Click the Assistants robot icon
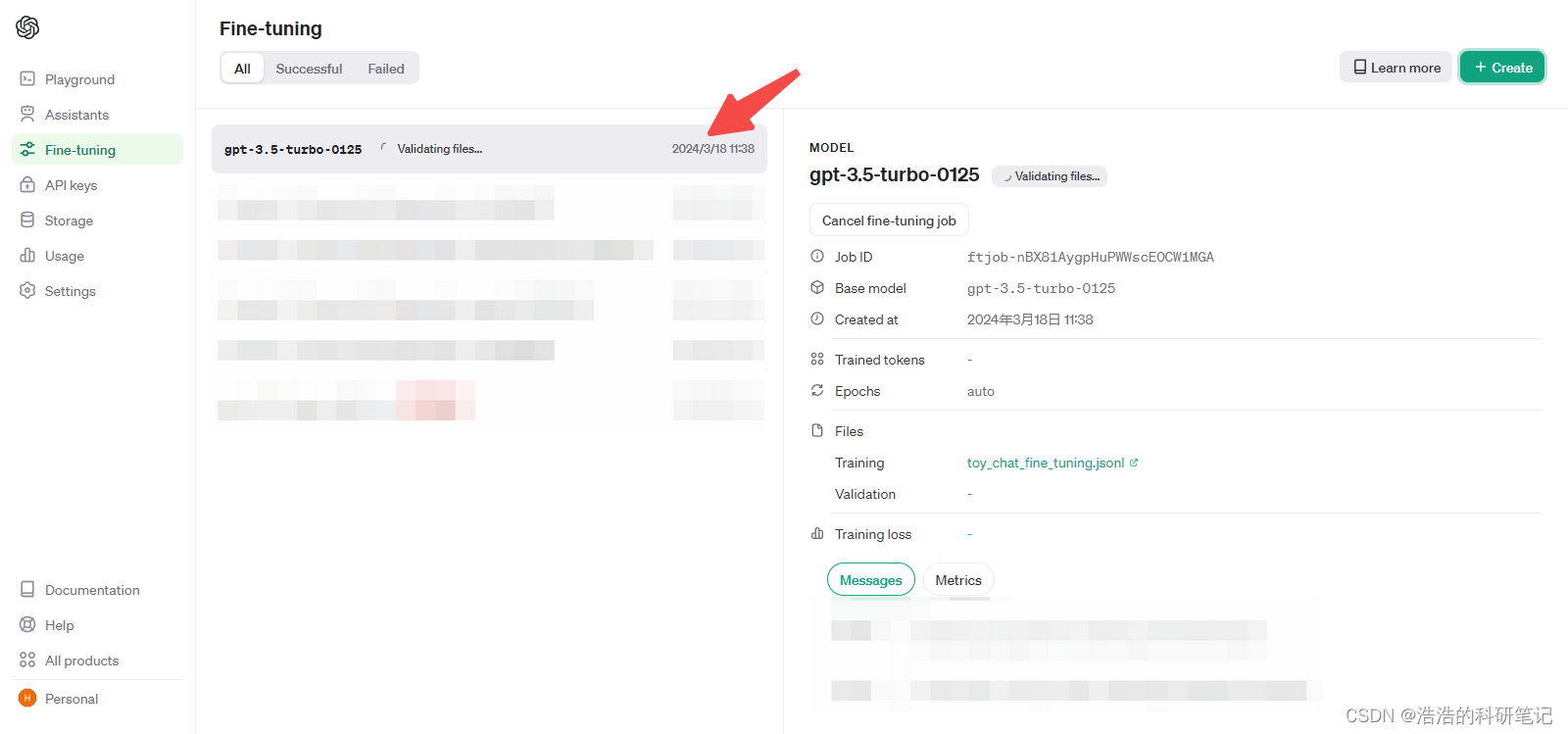This screenshot has width=1568, height=734. pos(27,114)
